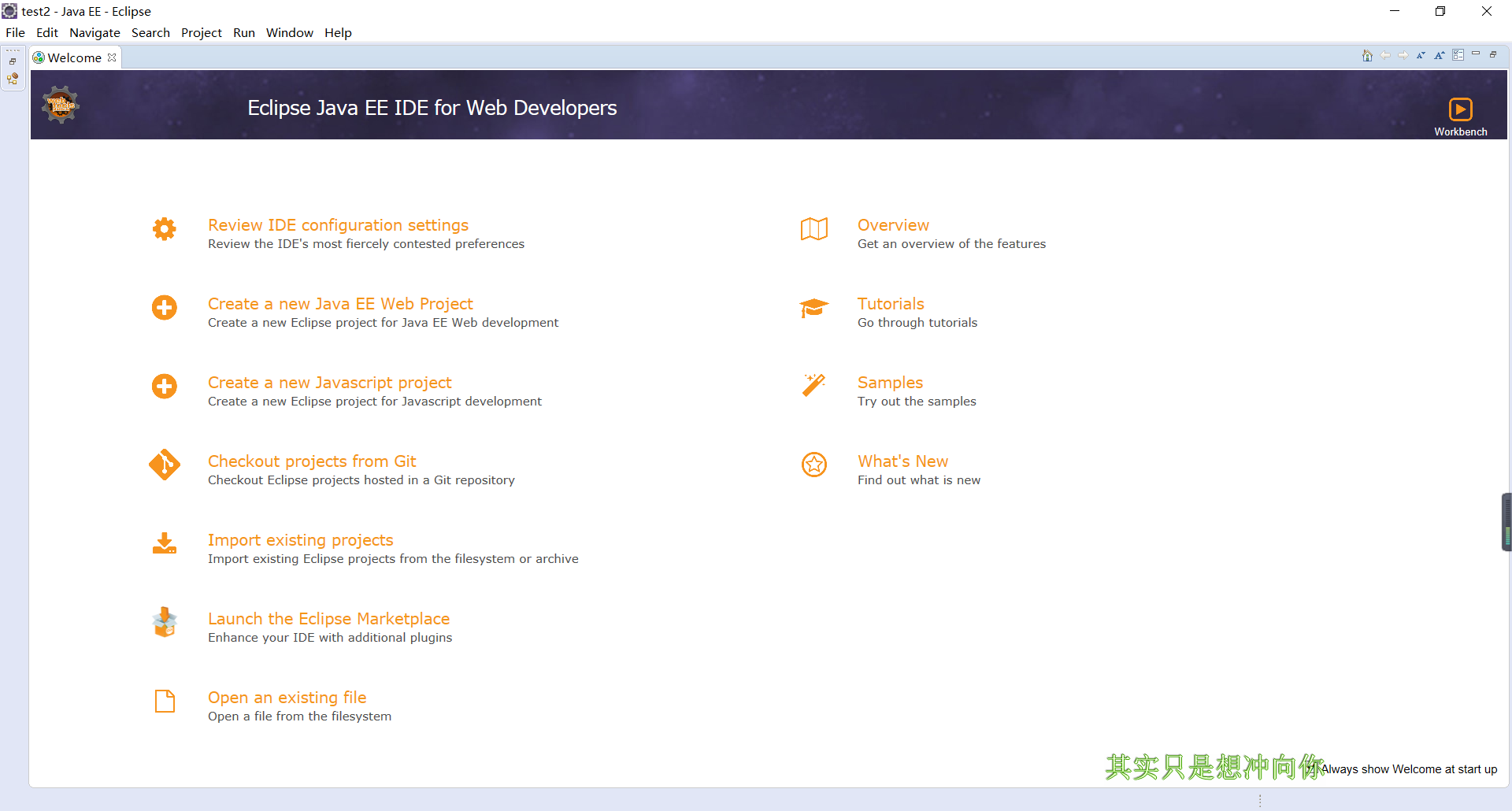Click 'Try out the samples' description text
The height and width of the screenshot is (811, 1512).
tap(917, 402)
